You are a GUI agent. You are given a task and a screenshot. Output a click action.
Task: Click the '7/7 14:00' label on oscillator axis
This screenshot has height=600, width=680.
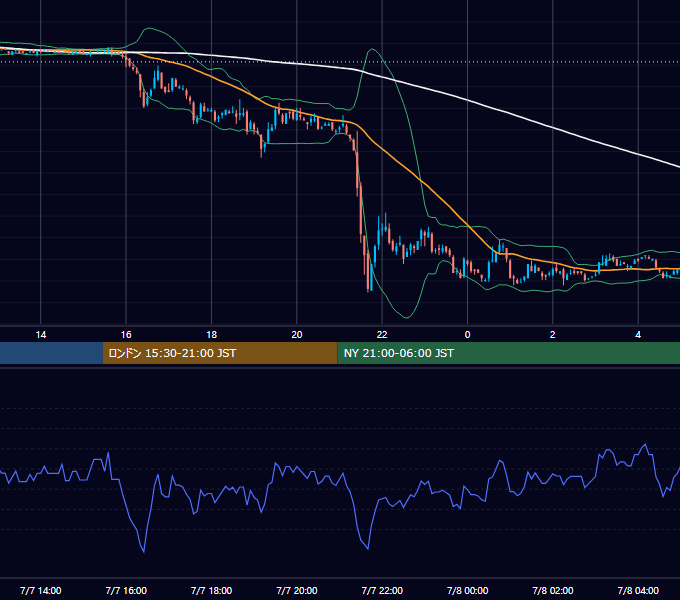(x=41, y=590)
